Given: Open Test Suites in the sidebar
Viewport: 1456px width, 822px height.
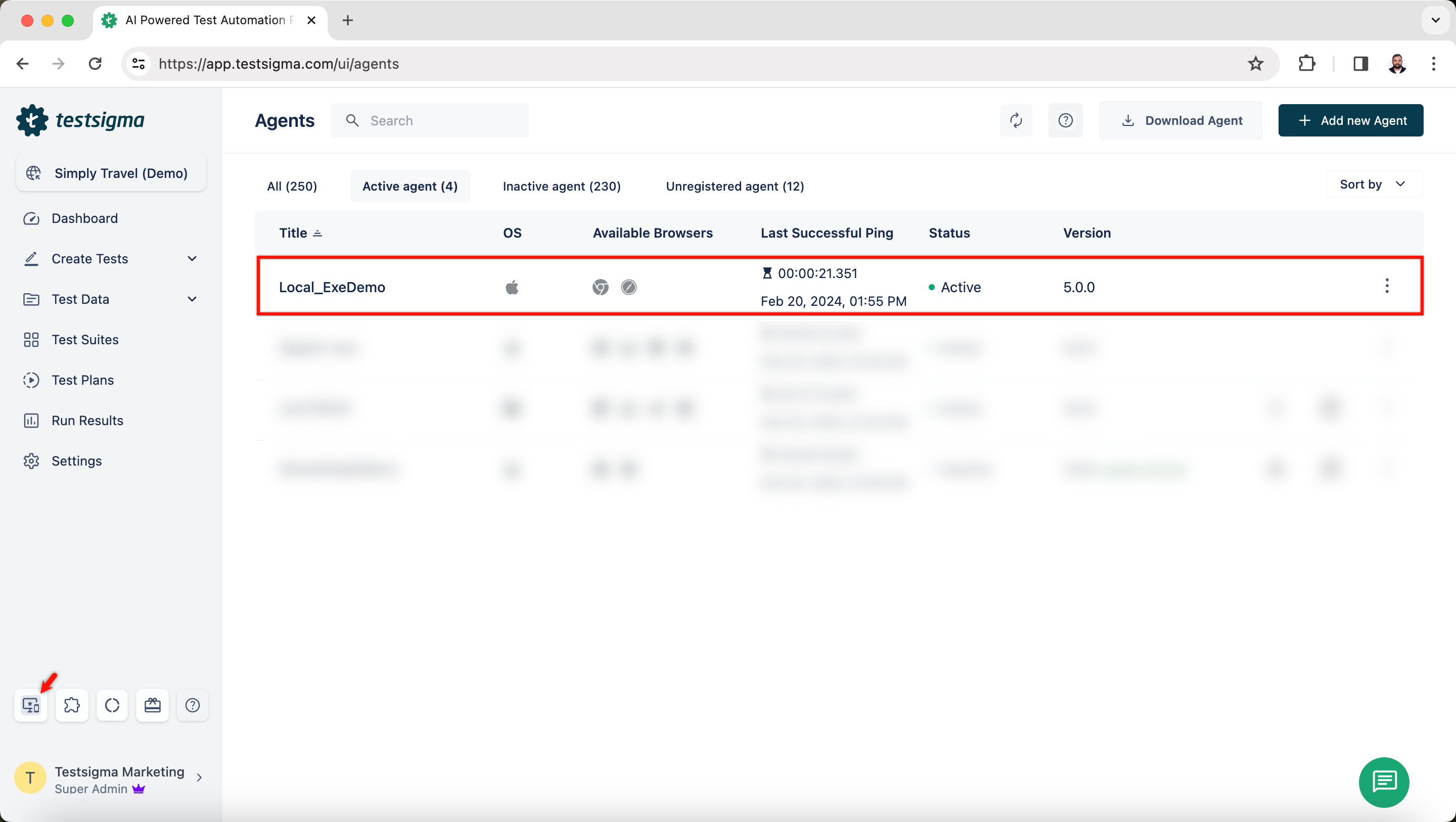Looking at the screenshot, I should (85, 340).
